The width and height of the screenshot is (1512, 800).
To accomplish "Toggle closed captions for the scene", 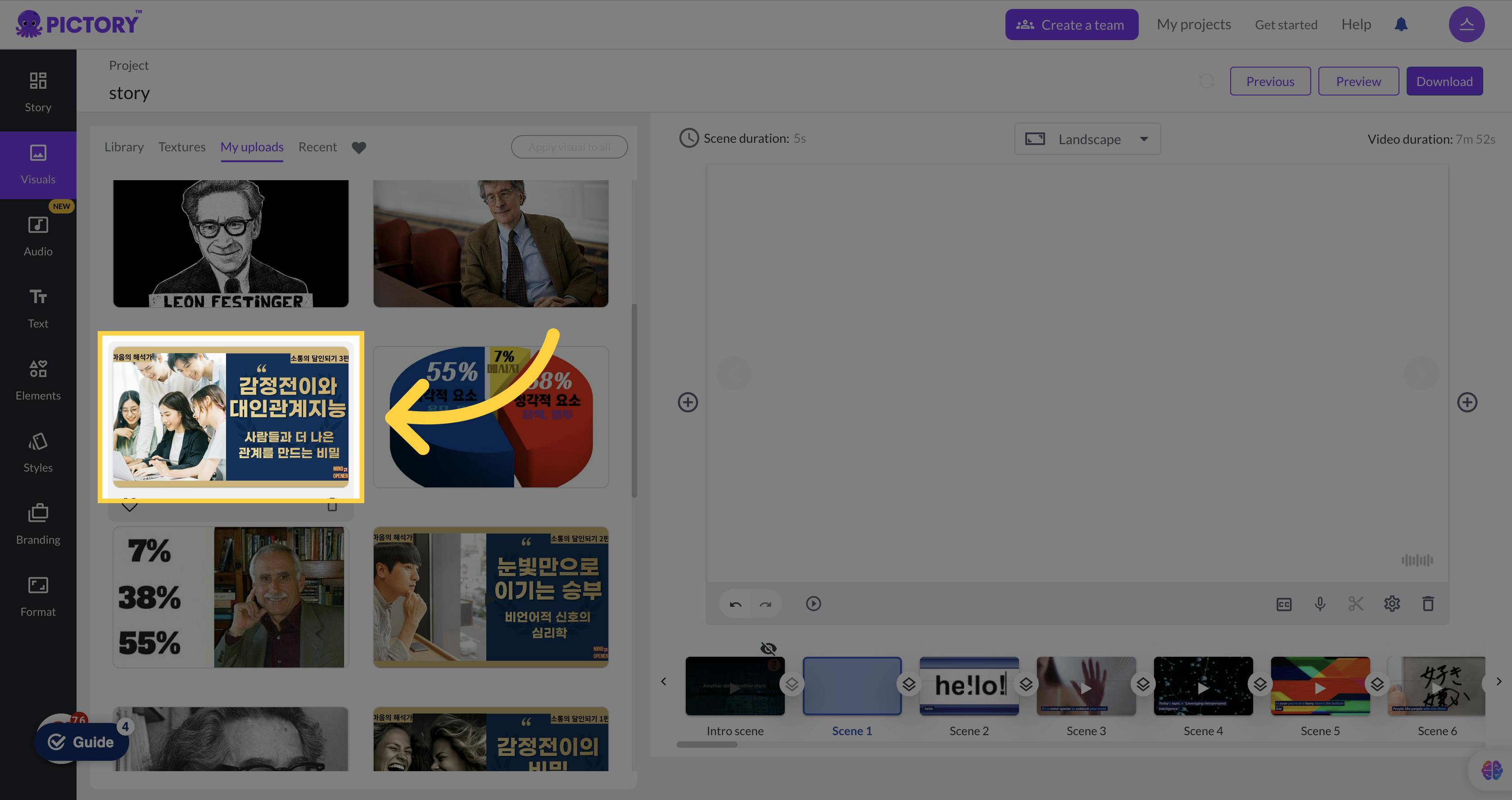I will (x=1284, y=604).
